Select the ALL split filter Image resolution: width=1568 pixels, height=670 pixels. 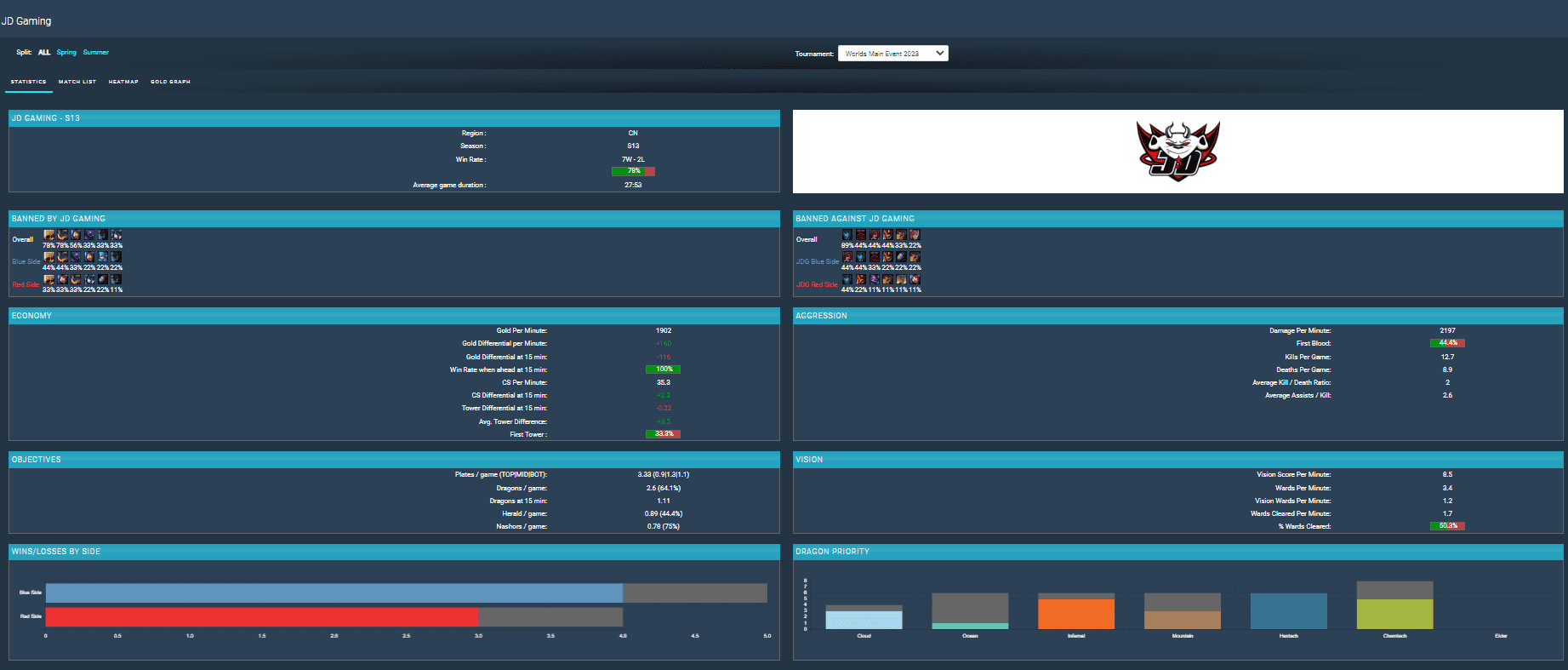coord(44,53)
